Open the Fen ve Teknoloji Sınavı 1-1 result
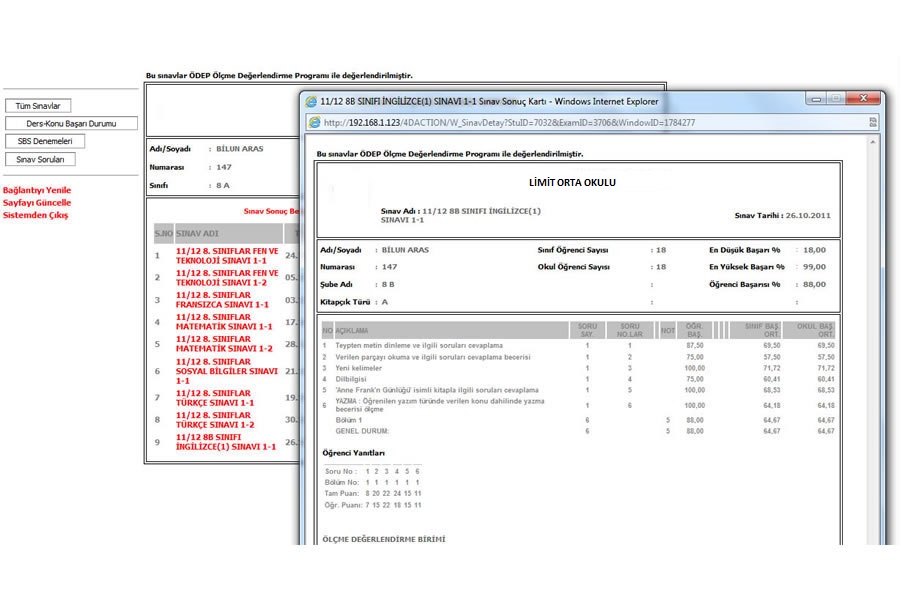This screenshot has height=600, width=900. tap(227, 255)
